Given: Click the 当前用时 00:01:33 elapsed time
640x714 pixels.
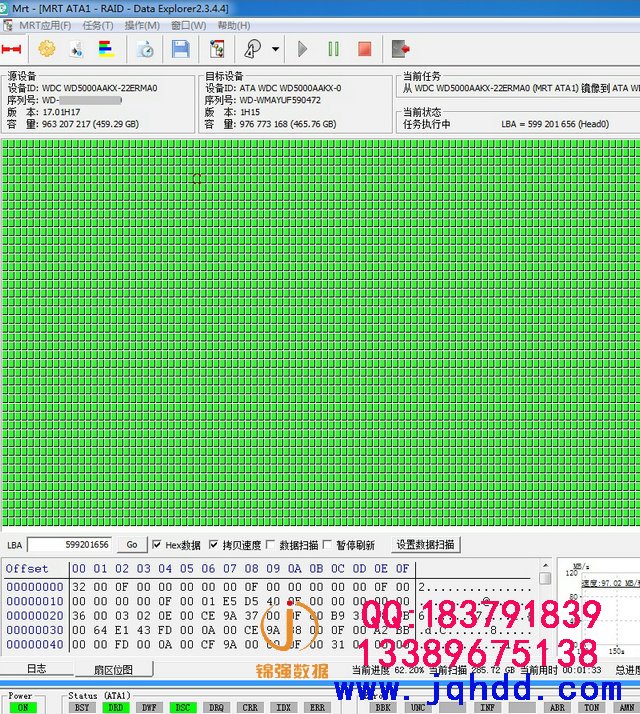Looking at the screenshot, I should click(561, 670).
